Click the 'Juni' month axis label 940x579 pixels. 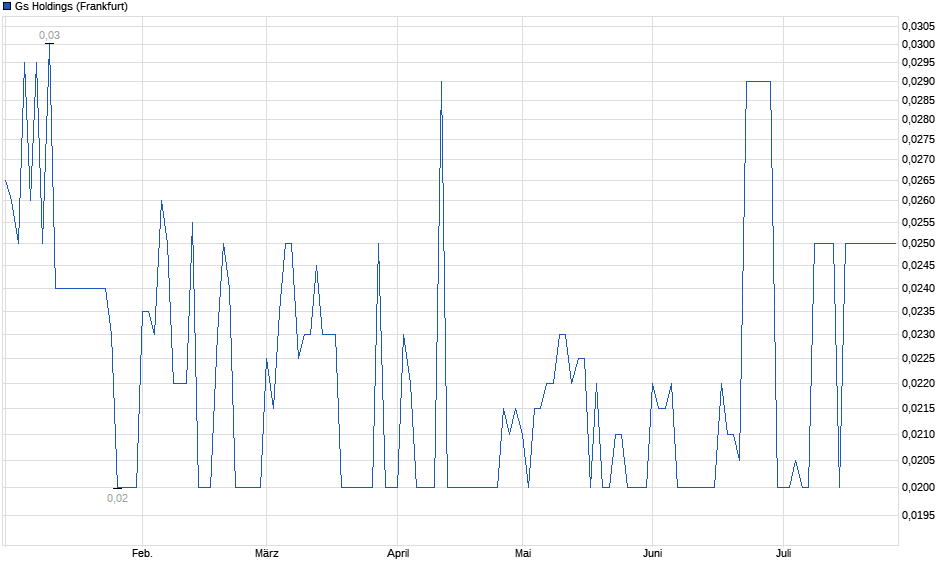click(652, 553)
